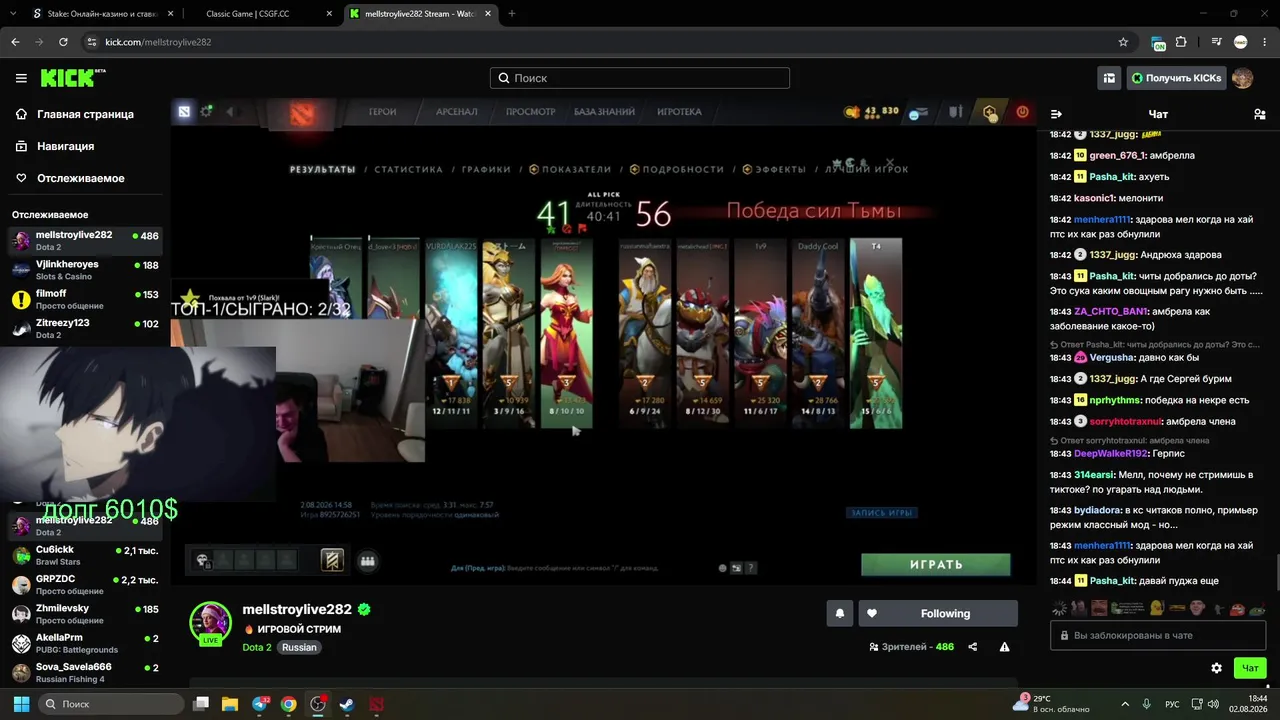The height and width of the screenshot is (720, 1280).
Task: Click the mellstroylive282 streamer avatar
Action: (x=210, y=622)
